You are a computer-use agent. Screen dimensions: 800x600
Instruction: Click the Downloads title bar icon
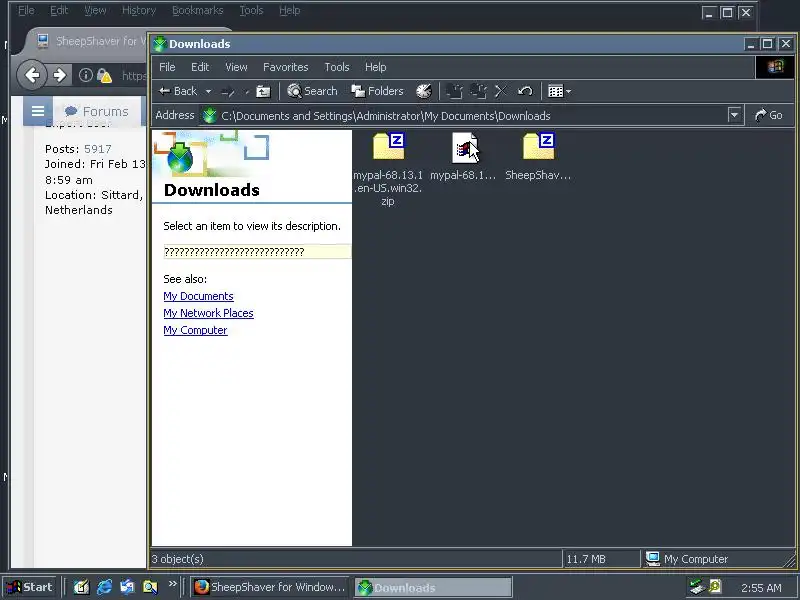click(160, 44)
